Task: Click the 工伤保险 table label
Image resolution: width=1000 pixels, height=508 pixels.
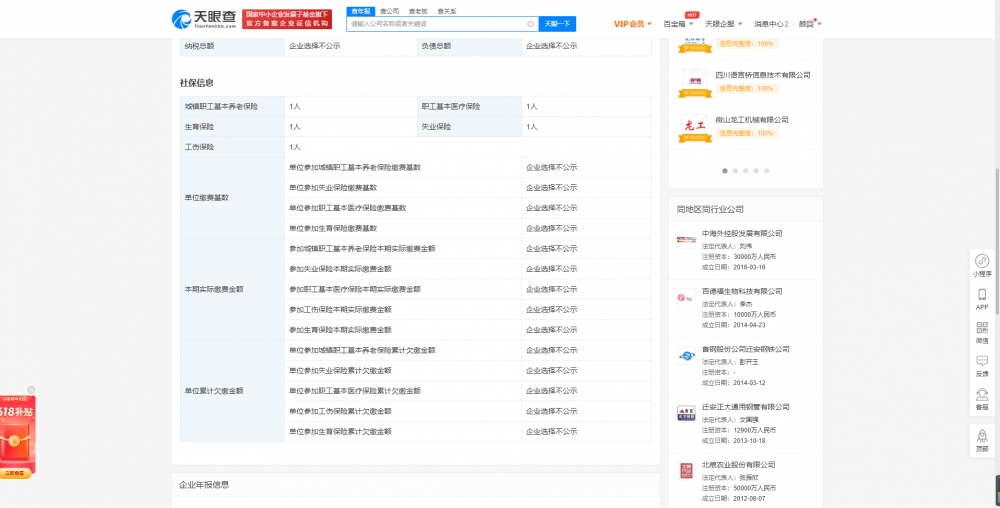Action: (x=199, y=147)
